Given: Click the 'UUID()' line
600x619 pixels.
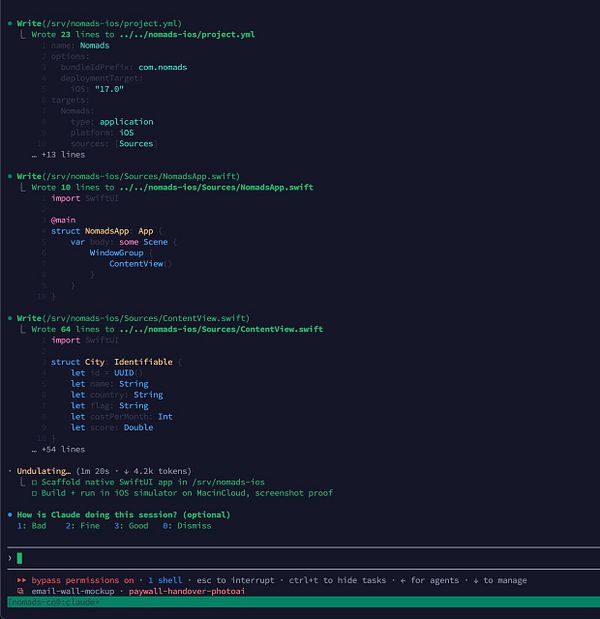Looking at the screenshot, I should (x=107, y=373).
